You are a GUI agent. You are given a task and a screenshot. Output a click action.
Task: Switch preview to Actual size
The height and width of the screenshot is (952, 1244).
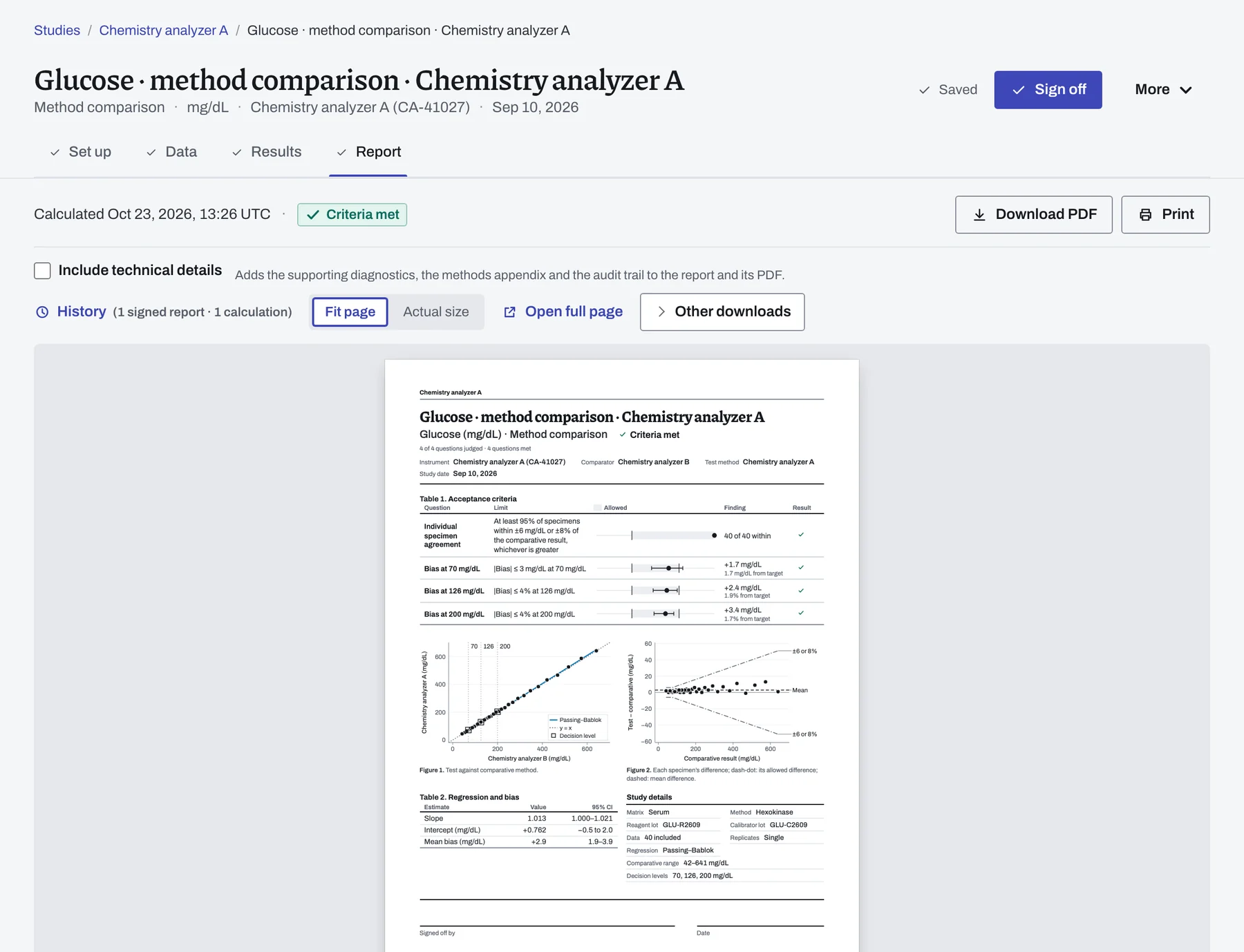tap(436, 312)
